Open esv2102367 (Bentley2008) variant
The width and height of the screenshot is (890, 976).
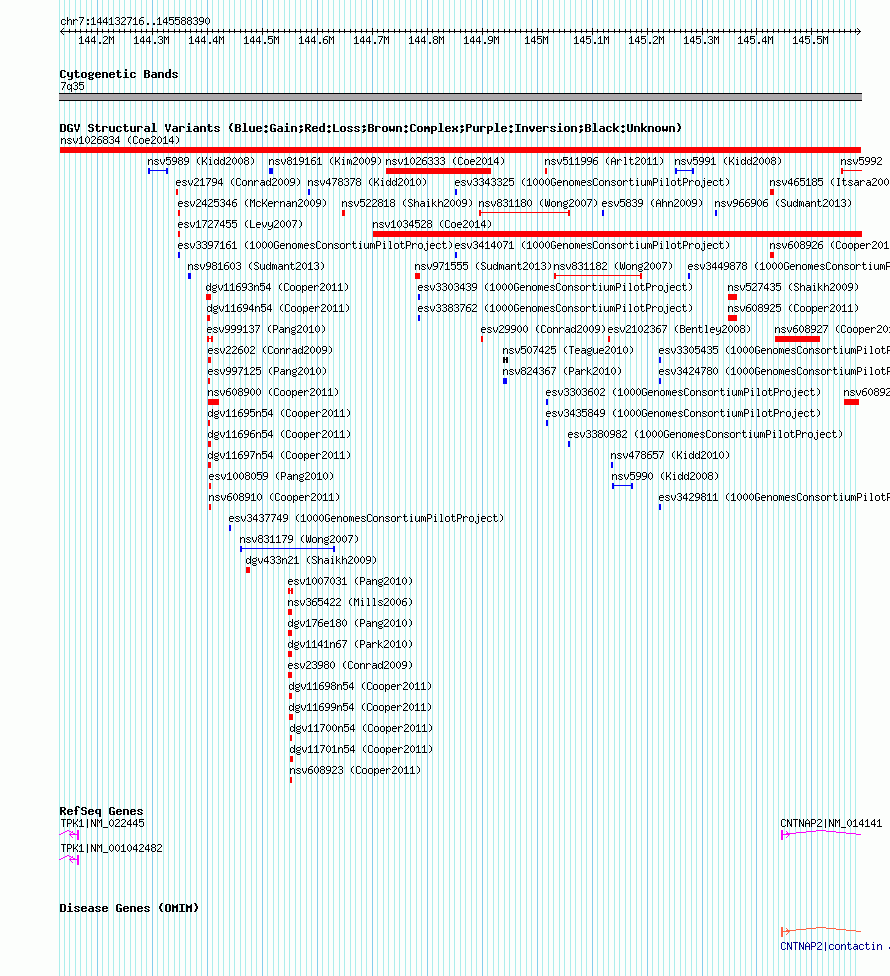[679, 329]
